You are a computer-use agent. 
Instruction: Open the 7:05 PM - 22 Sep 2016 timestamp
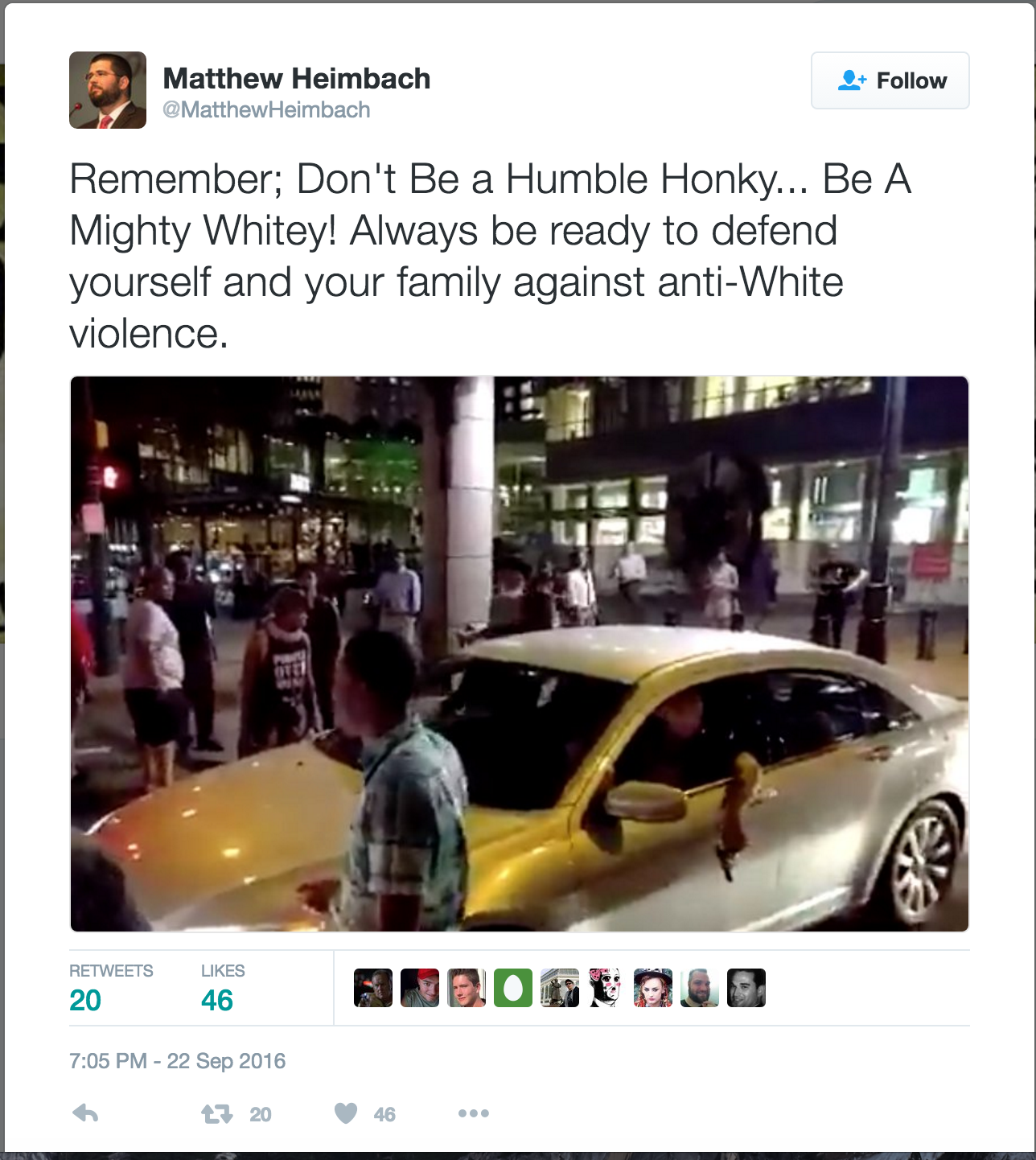pyautogui.click(x=177, y=1061)
